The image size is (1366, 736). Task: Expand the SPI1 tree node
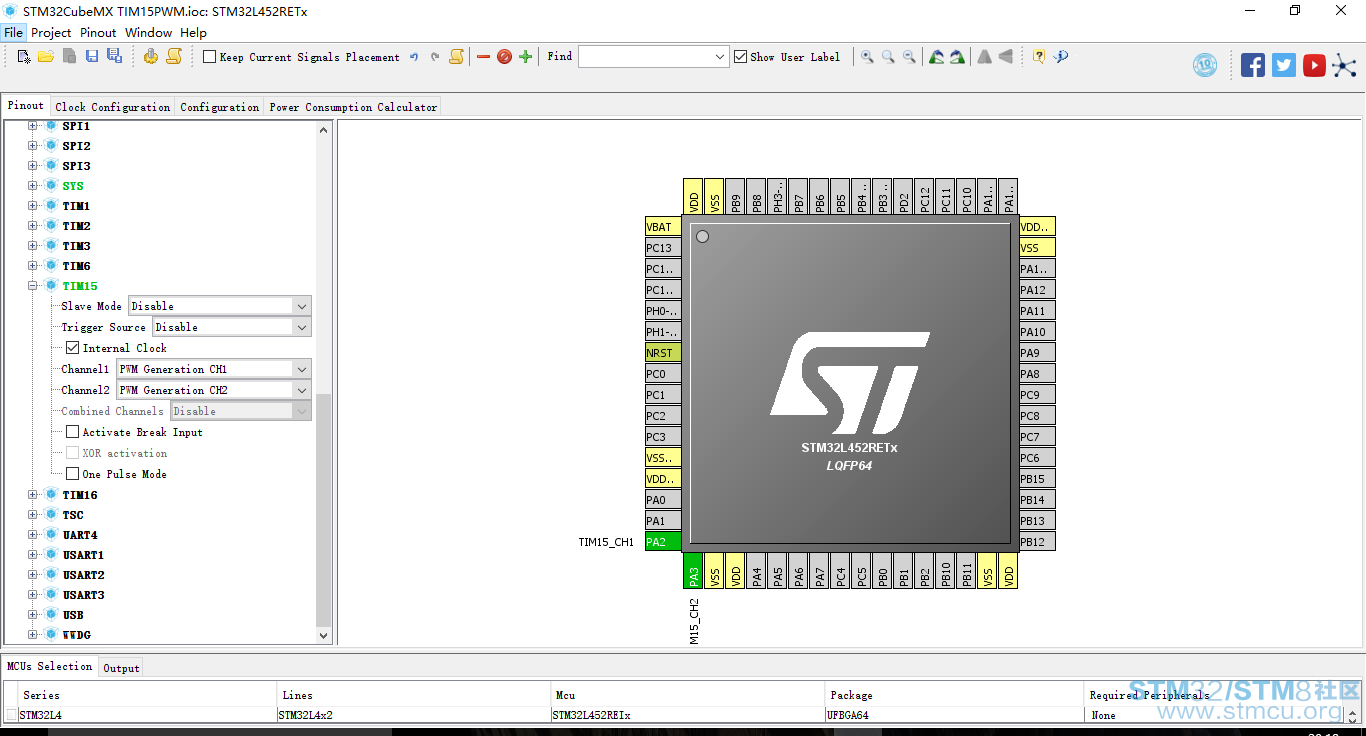point(33,126)
